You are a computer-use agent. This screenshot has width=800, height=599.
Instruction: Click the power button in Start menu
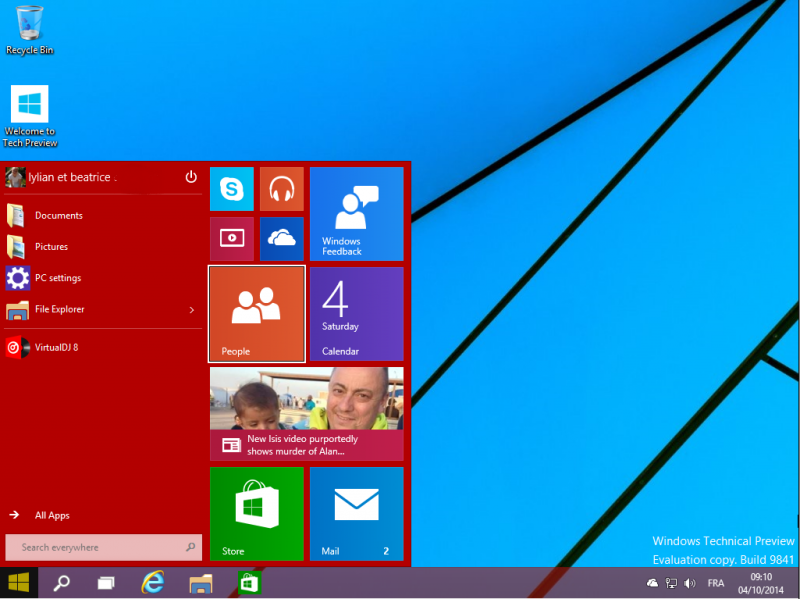point(191,177)
